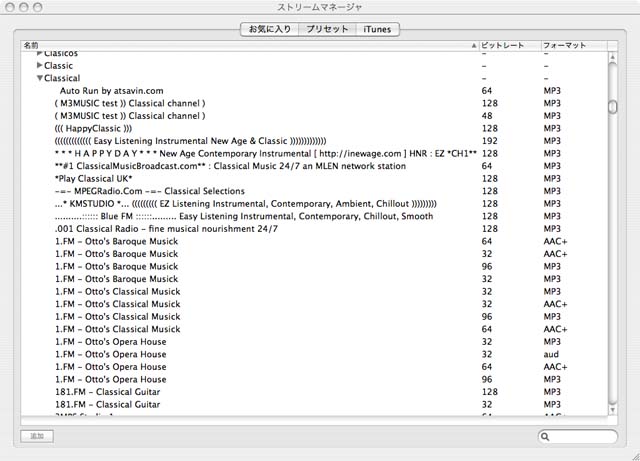Select the .001 Classical Radio stream
This screenshot has height=461, width=640.
[314, 229]
